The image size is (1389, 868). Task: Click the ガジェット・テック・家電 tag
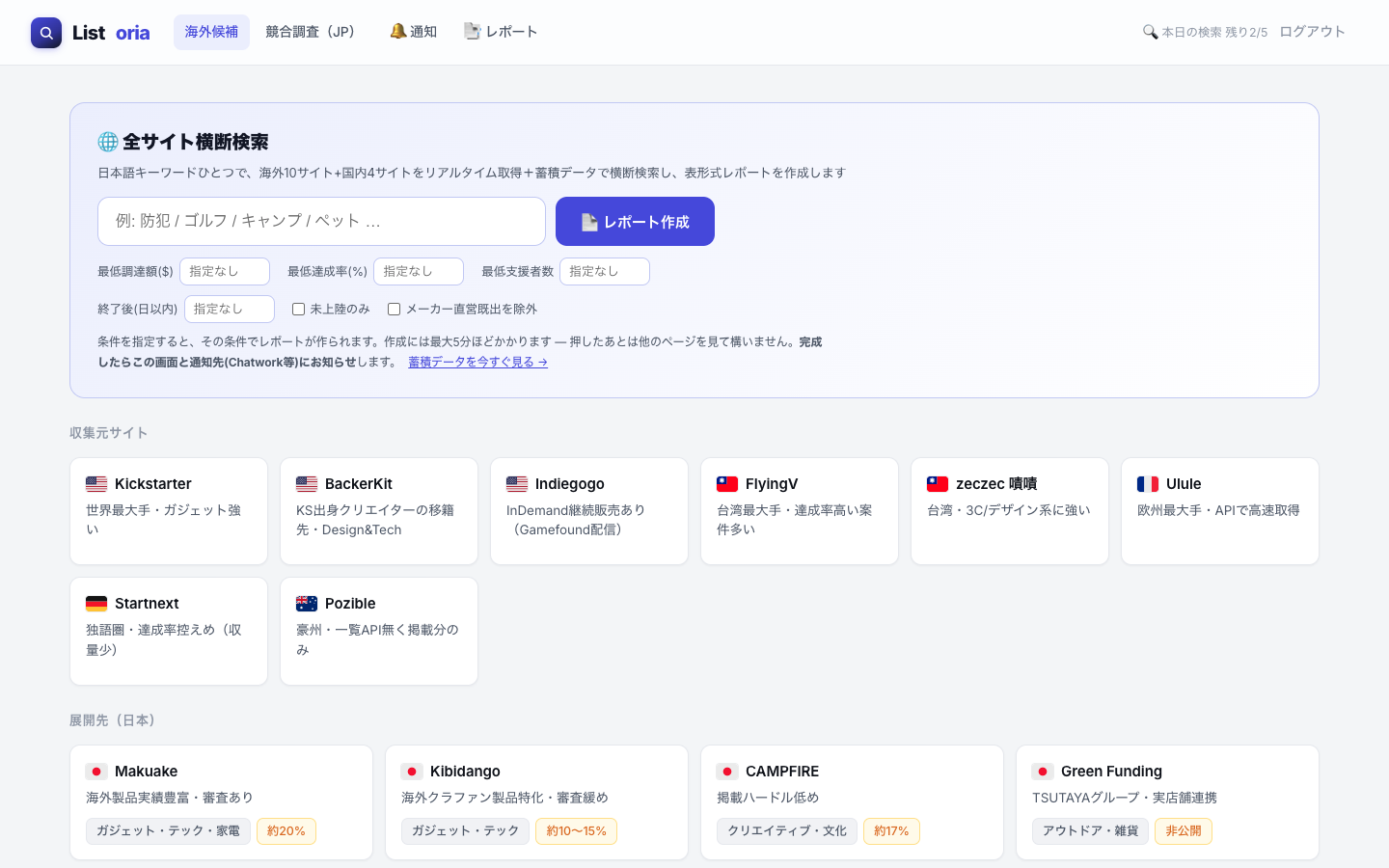(168, 831)
